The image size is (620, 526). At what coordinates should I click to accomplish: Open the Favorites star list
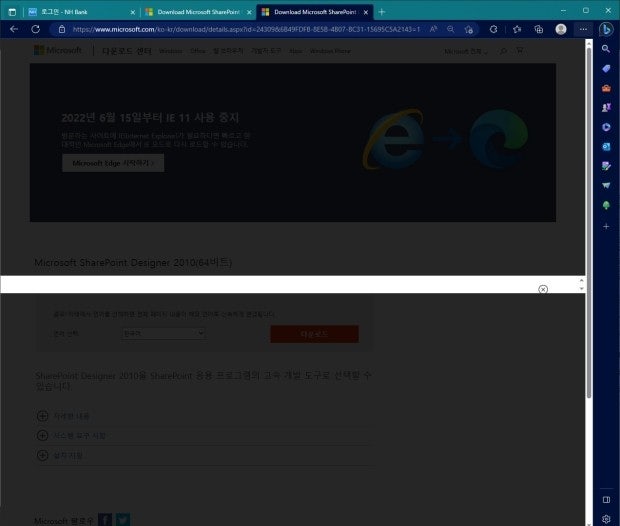517,29
